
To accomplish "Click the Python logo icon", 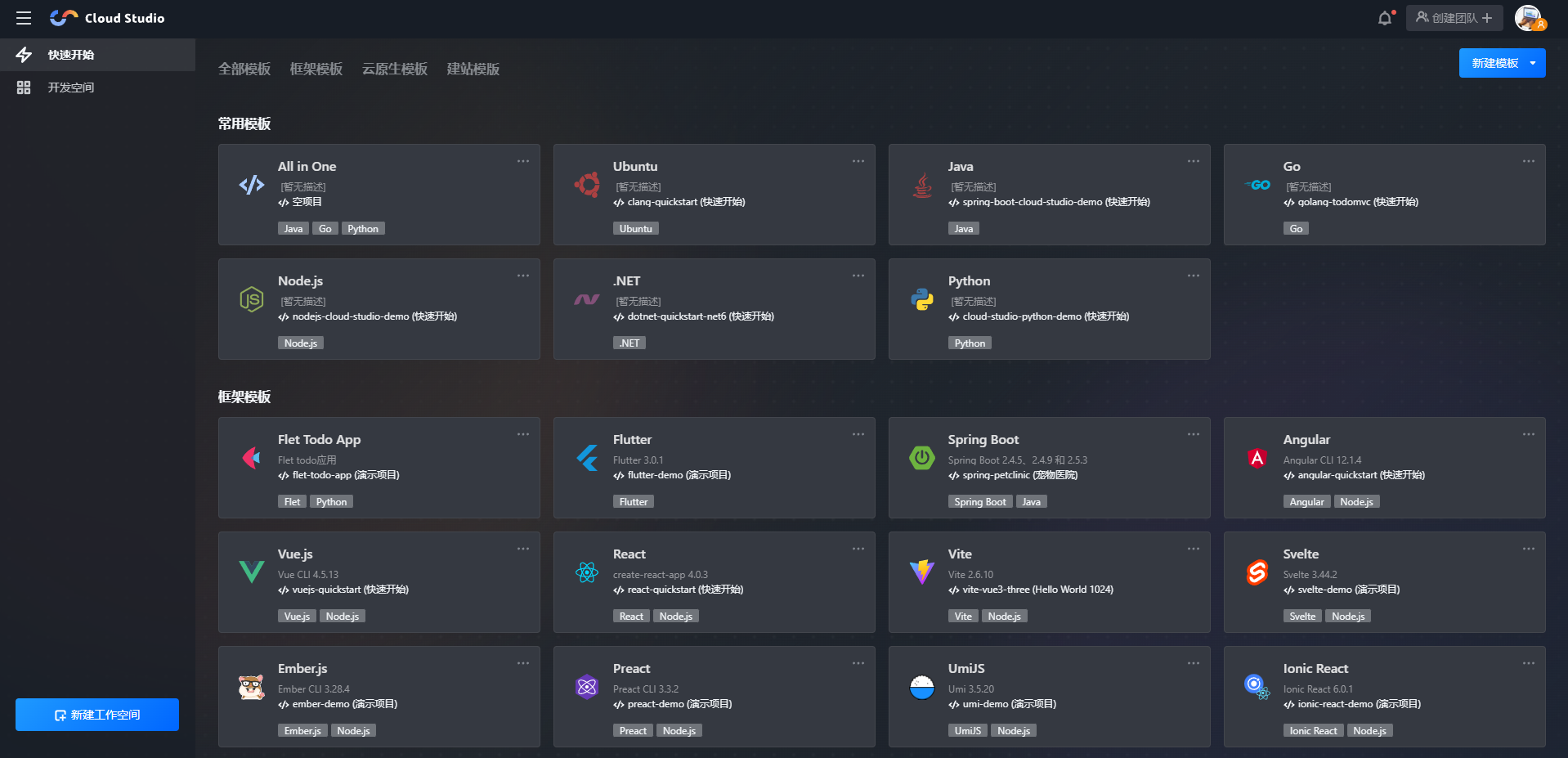I will [x=922, y=299].
